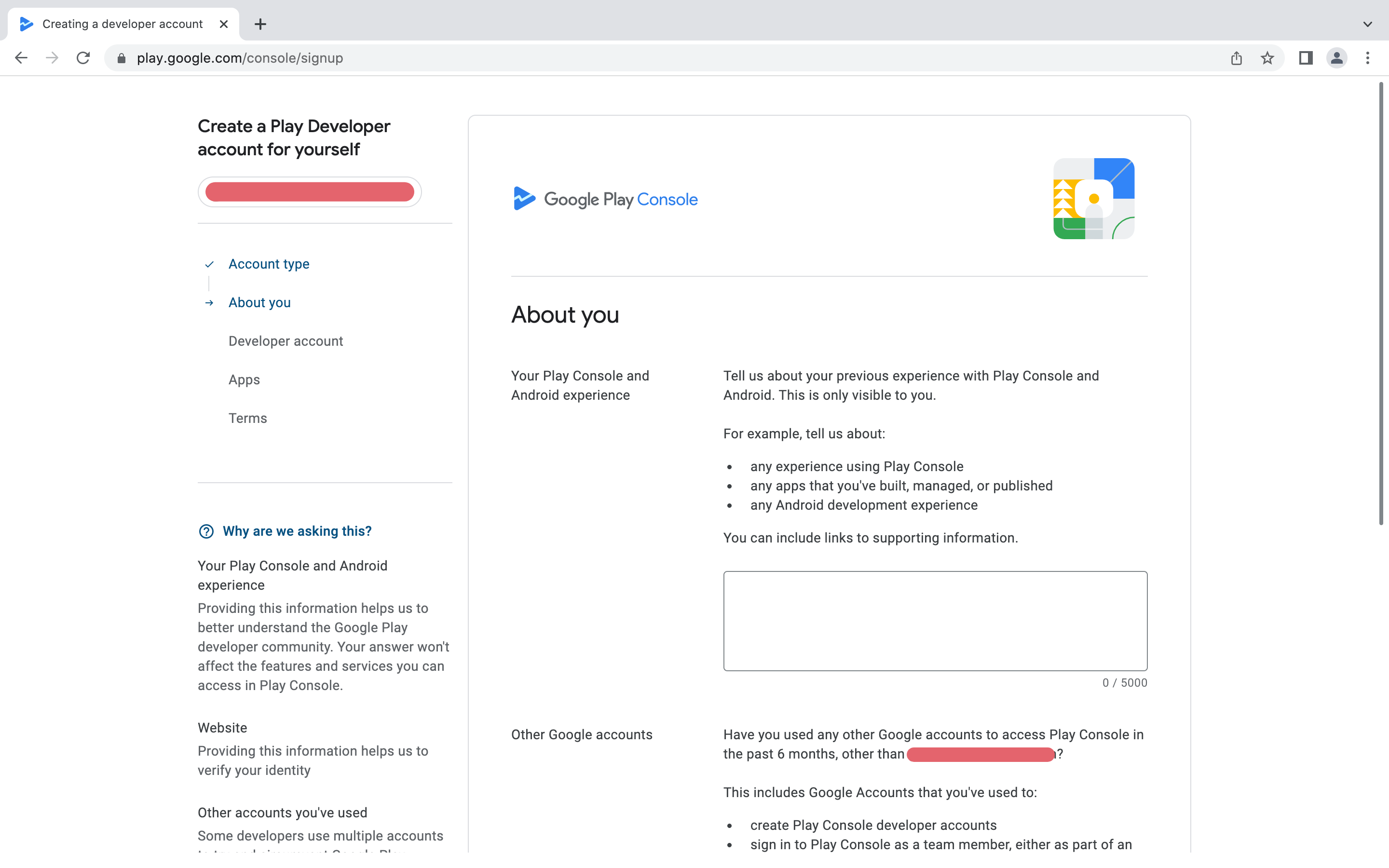The image size is (1389, 868).
Task: Click the help question-mark icon beside 'Why are we asking this?'
Action: click(x=207, y=531)
